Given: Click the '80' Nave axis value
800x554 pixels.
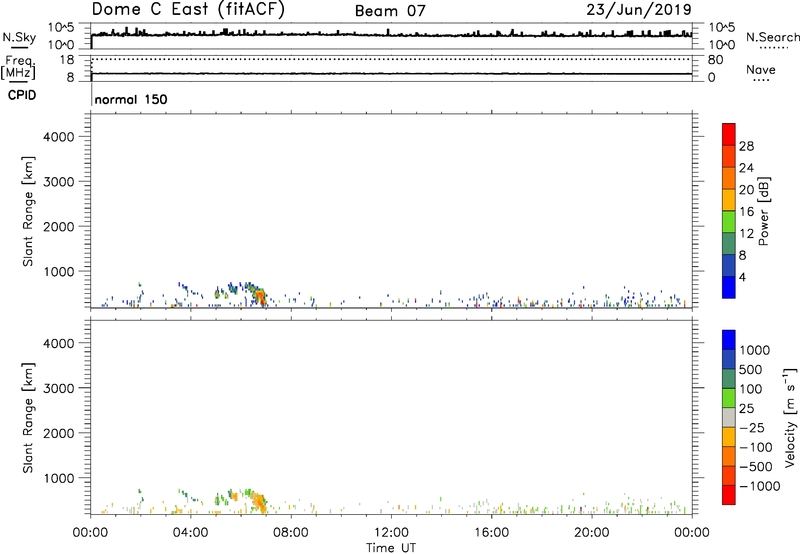Looking at the screenshot, I should coord(715,60).
